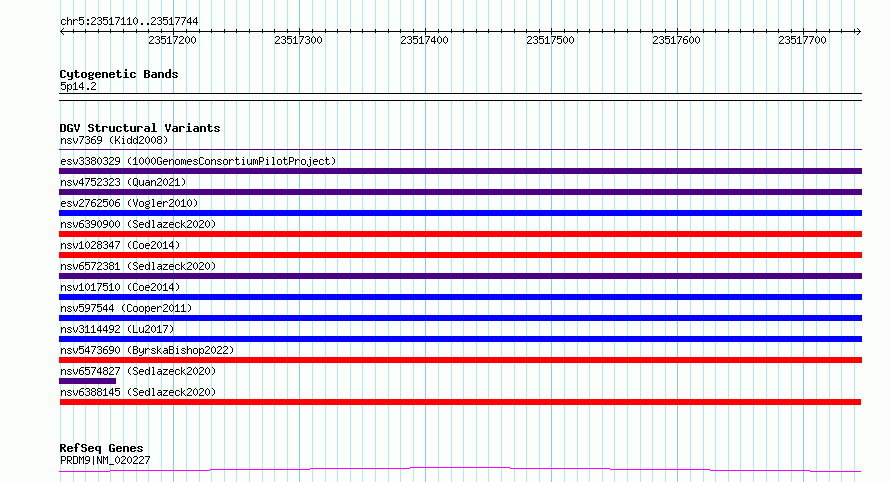Click the purple bar under esv3380329
The image size is (890, 482).
(x=460, y=171)
